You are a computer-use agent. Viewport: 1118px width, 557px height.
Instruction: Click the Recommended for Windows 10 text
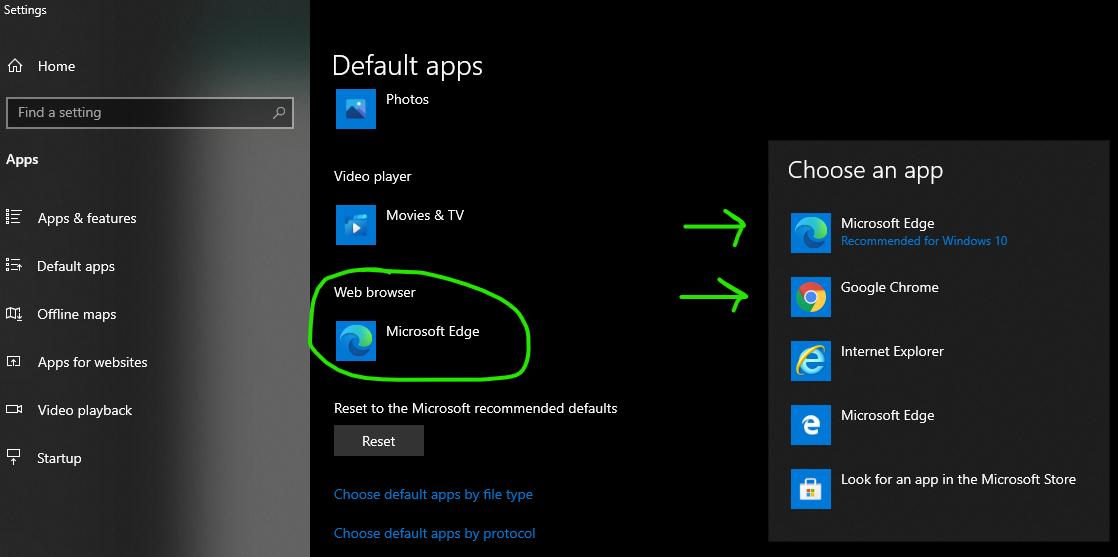pos(924,241)
